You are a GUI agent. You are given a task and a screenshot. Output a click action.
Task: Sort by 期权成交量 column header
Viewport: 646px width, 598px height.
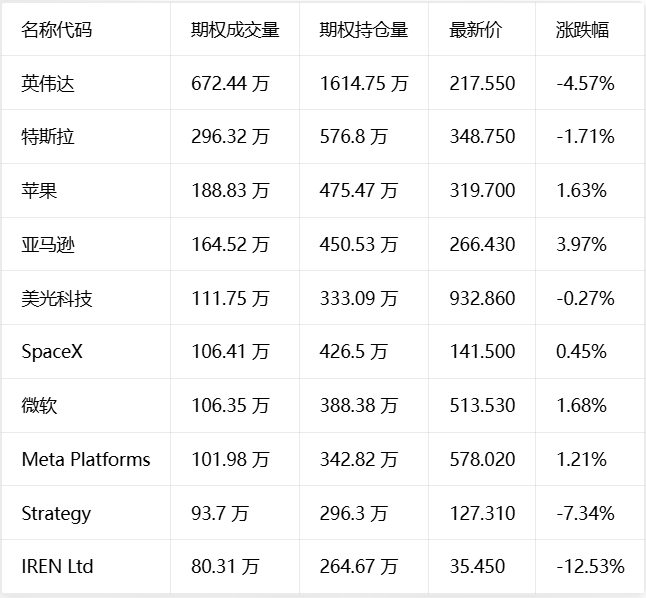235,30
